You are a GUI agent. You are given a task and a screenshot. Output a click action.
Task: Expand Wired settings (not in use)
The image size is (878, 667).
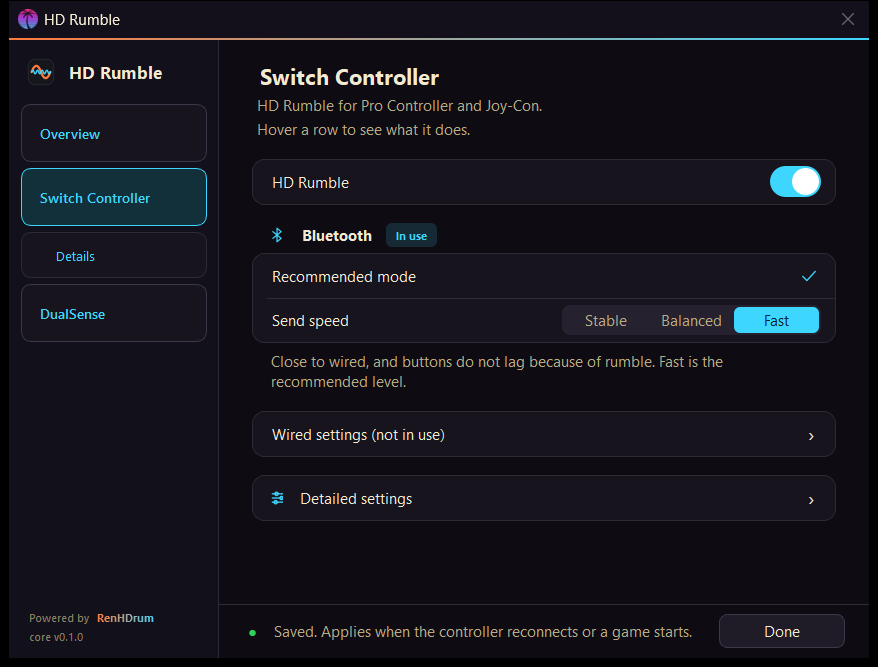(x=544, y=434)
